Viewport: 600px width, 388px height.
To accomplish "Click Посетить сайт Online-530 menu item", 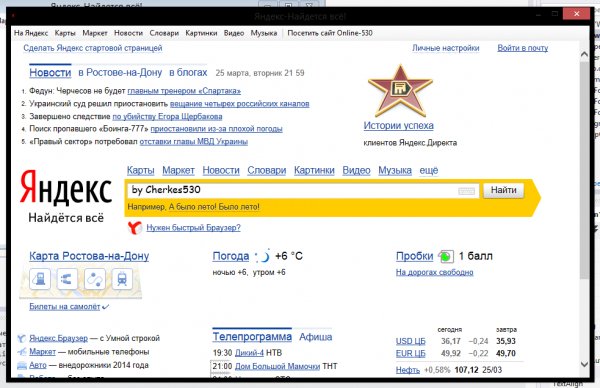I will (x=330, y=33).
